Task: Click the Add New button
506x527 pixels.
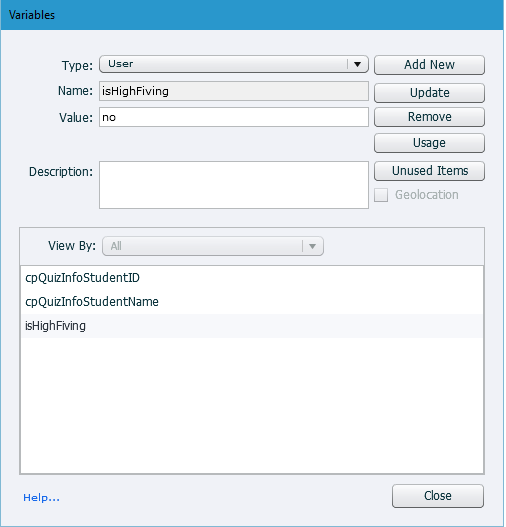Action: click(429, 65)
